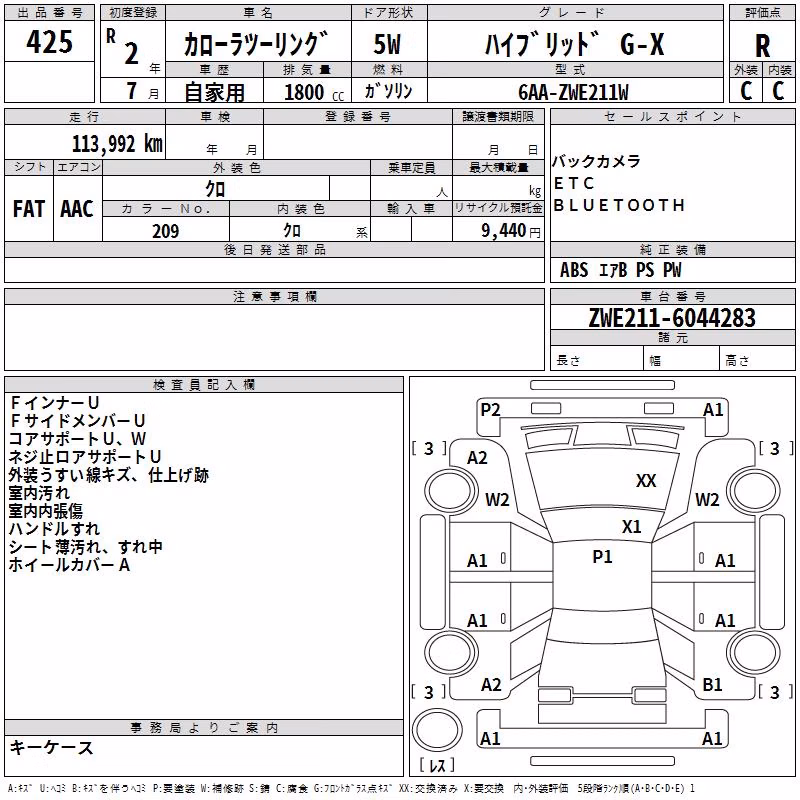Select the recycle deposit 9,440円
The image size is (800, 800).
[x=511, y=231]
